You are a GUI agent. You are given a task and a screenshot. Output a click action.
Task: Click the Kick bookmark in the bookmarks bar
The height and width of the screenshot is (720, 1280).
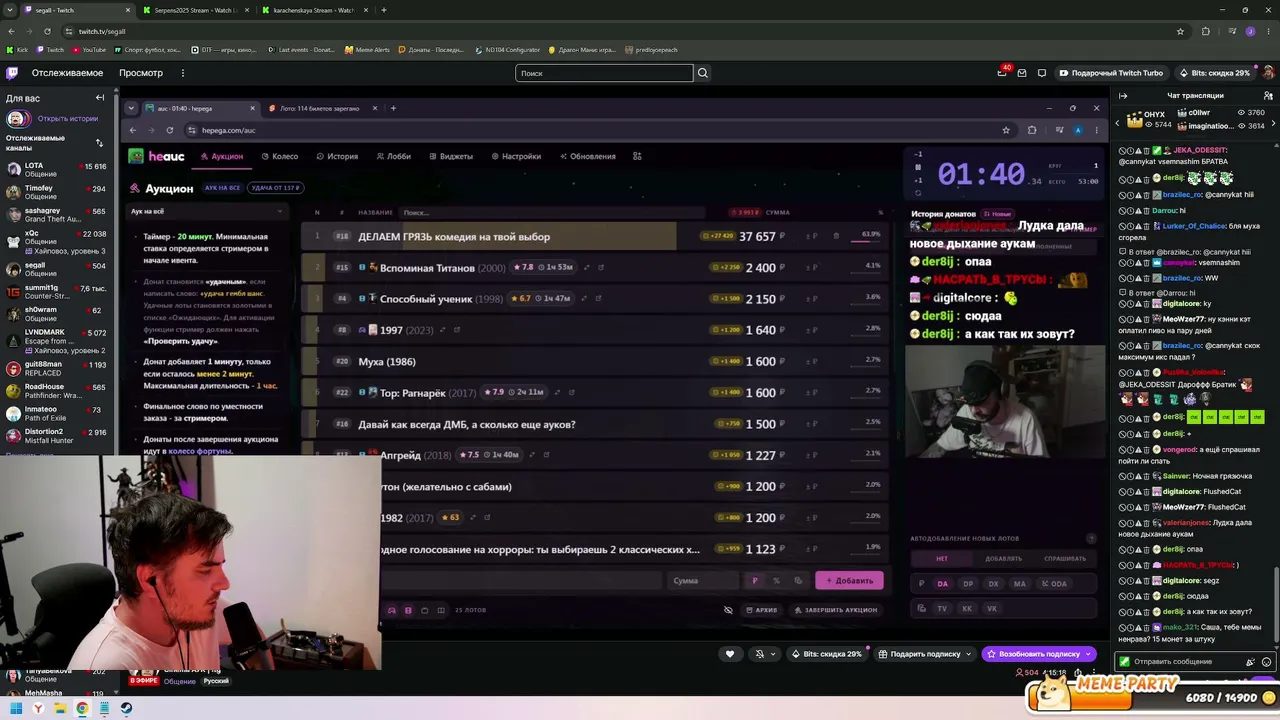pos(17,50)
